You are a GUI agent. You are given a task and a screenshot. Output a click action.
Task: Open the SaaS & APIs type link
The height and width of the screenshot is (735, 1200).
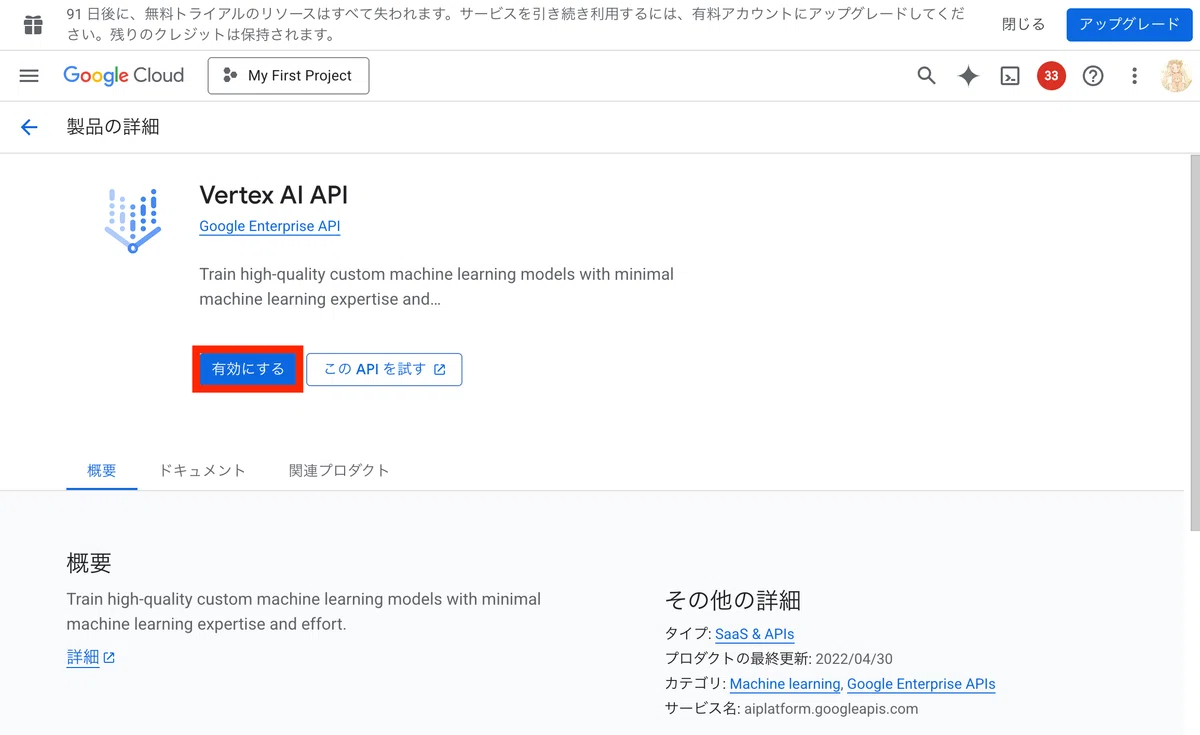755,634
